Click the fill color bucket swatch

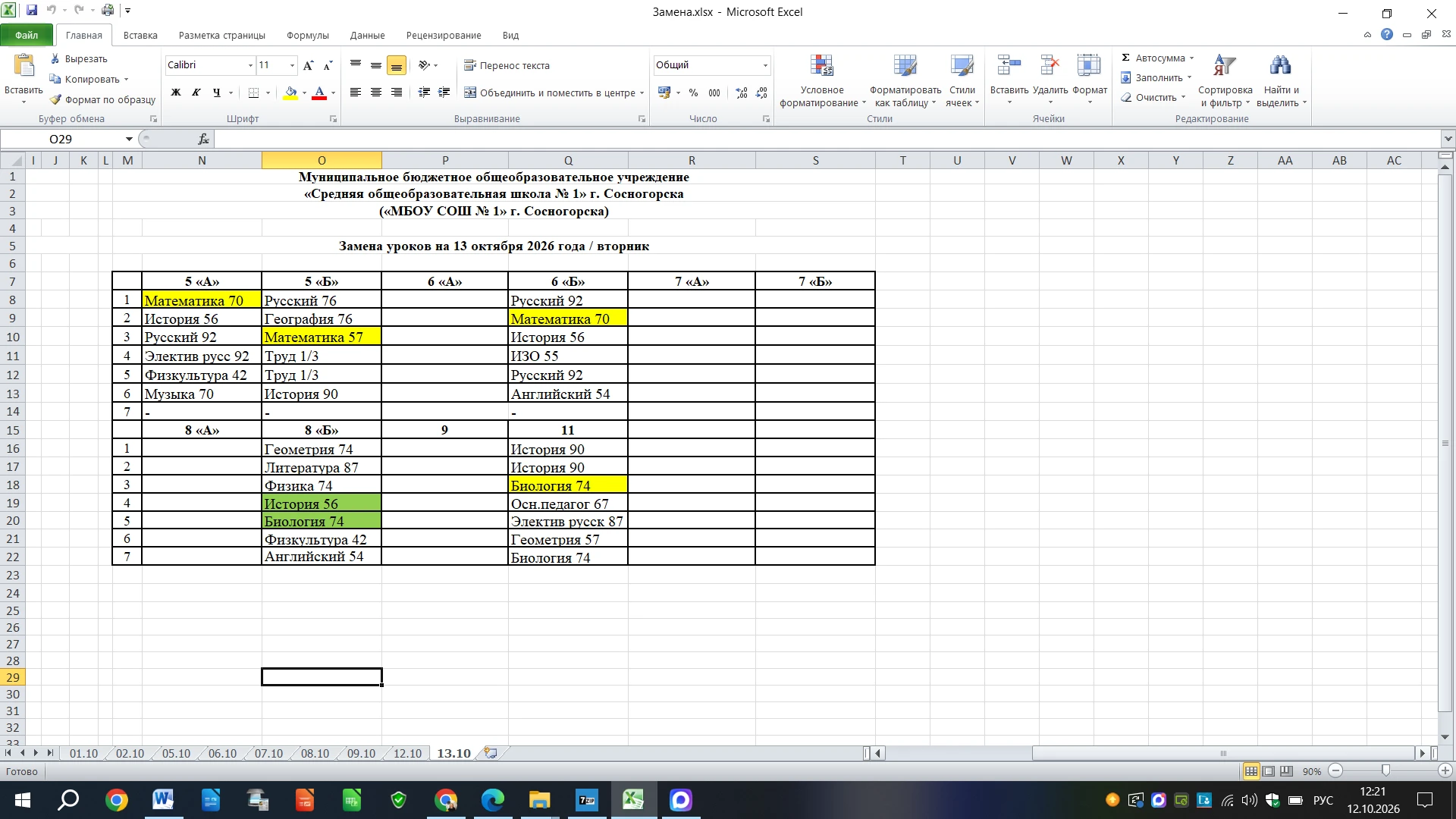pyautogui.click(x=290, y=93)
